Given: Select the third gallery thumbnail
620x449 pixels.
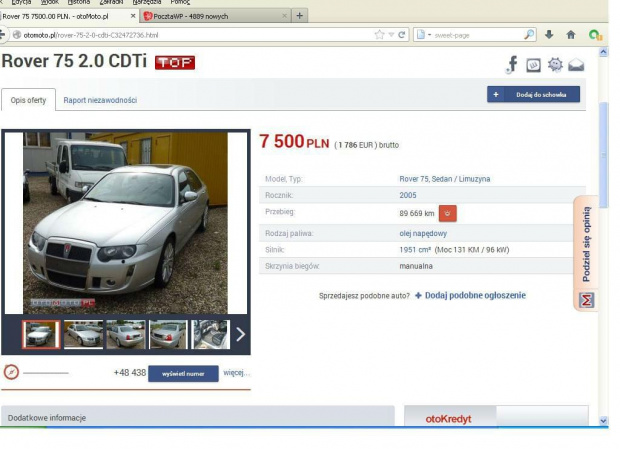Looking at the screenshot, I should click(x=126, y=334).
